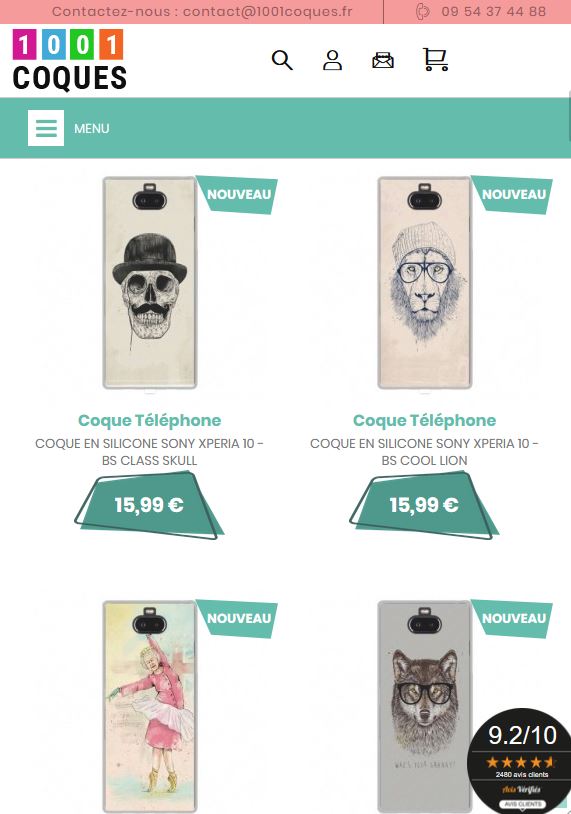Open BS Class Skull case thumbnail
Image resolution: width=571 pixels, height=814 pixels.
point(150,283)
